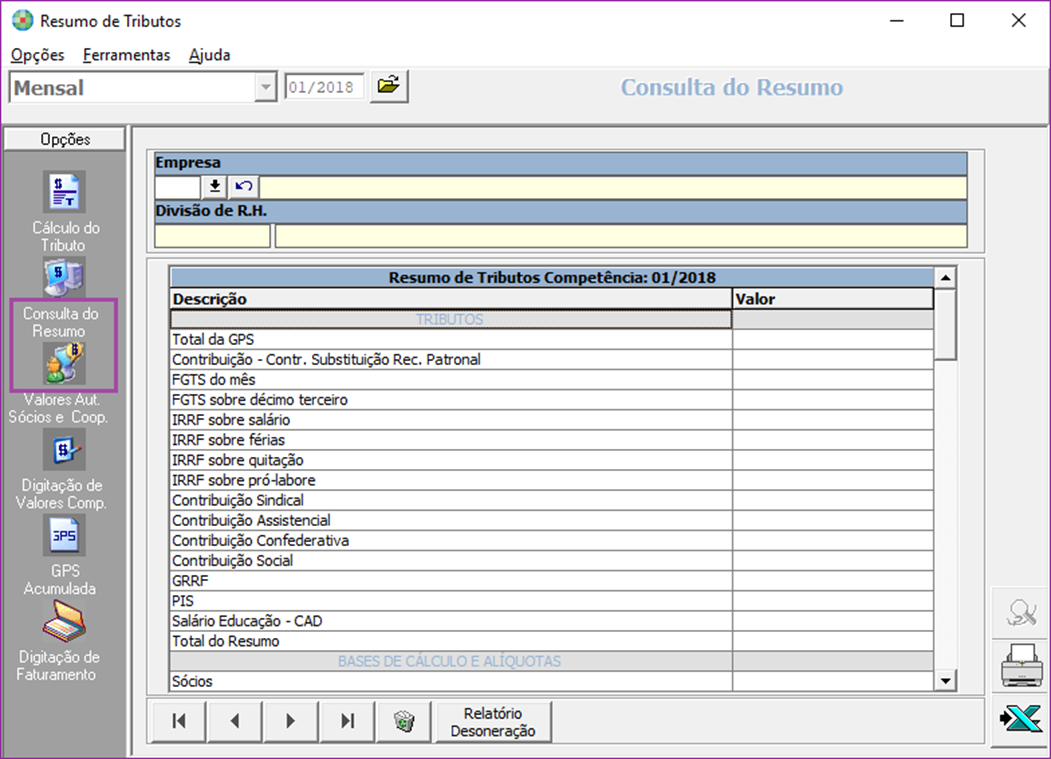This screenshot has height=759, width=1051.
Task: Click the Empresa code input field
Action: point(177,187)
